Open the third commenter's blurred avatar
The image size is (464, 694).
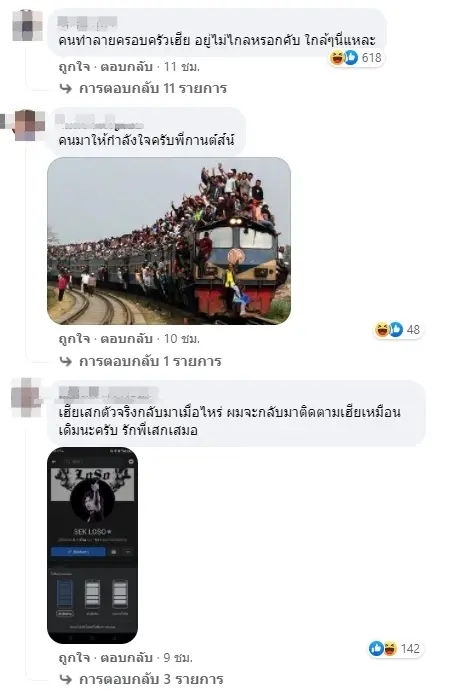coord(27,397)
